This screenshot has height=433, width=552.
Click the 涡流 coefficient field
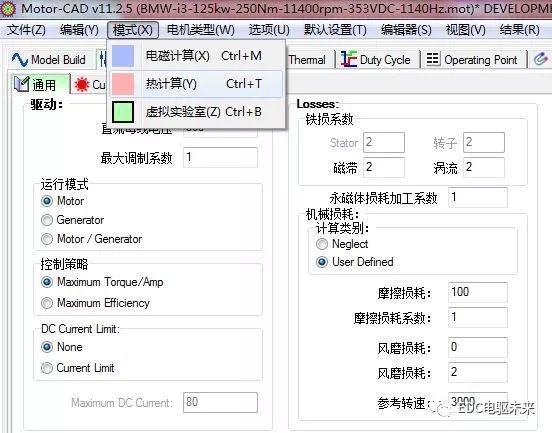tap(484, 167)
